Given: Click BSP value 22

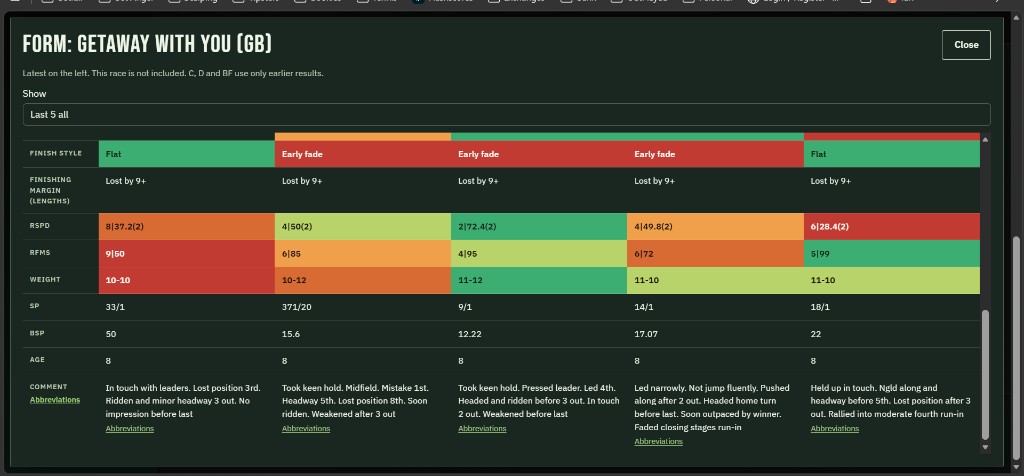Looking at the screenshot, I should tap(816, 334).
